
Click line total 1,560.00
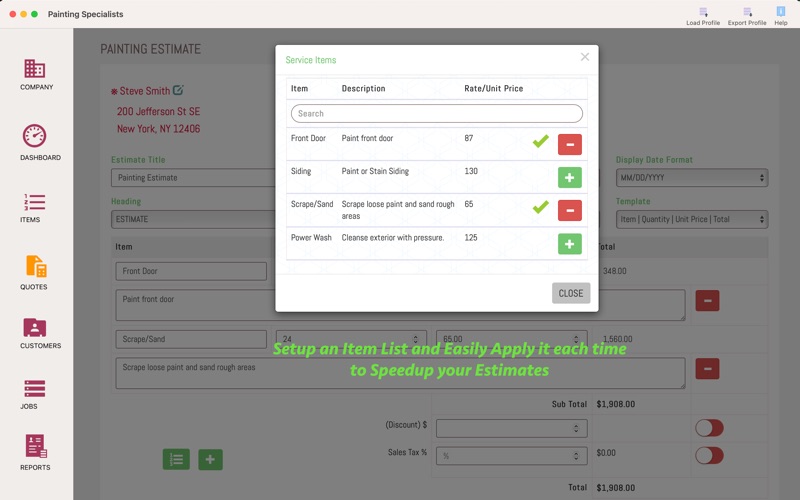pyautogui.click(x=617, y=339)
